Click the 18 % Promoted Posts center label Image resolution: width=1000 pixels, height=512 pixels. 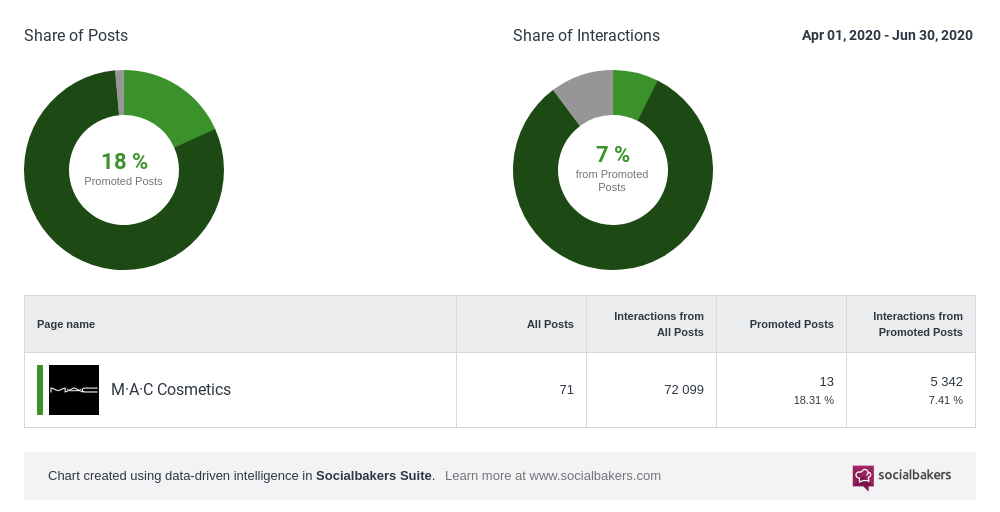[x=124, y=168]
